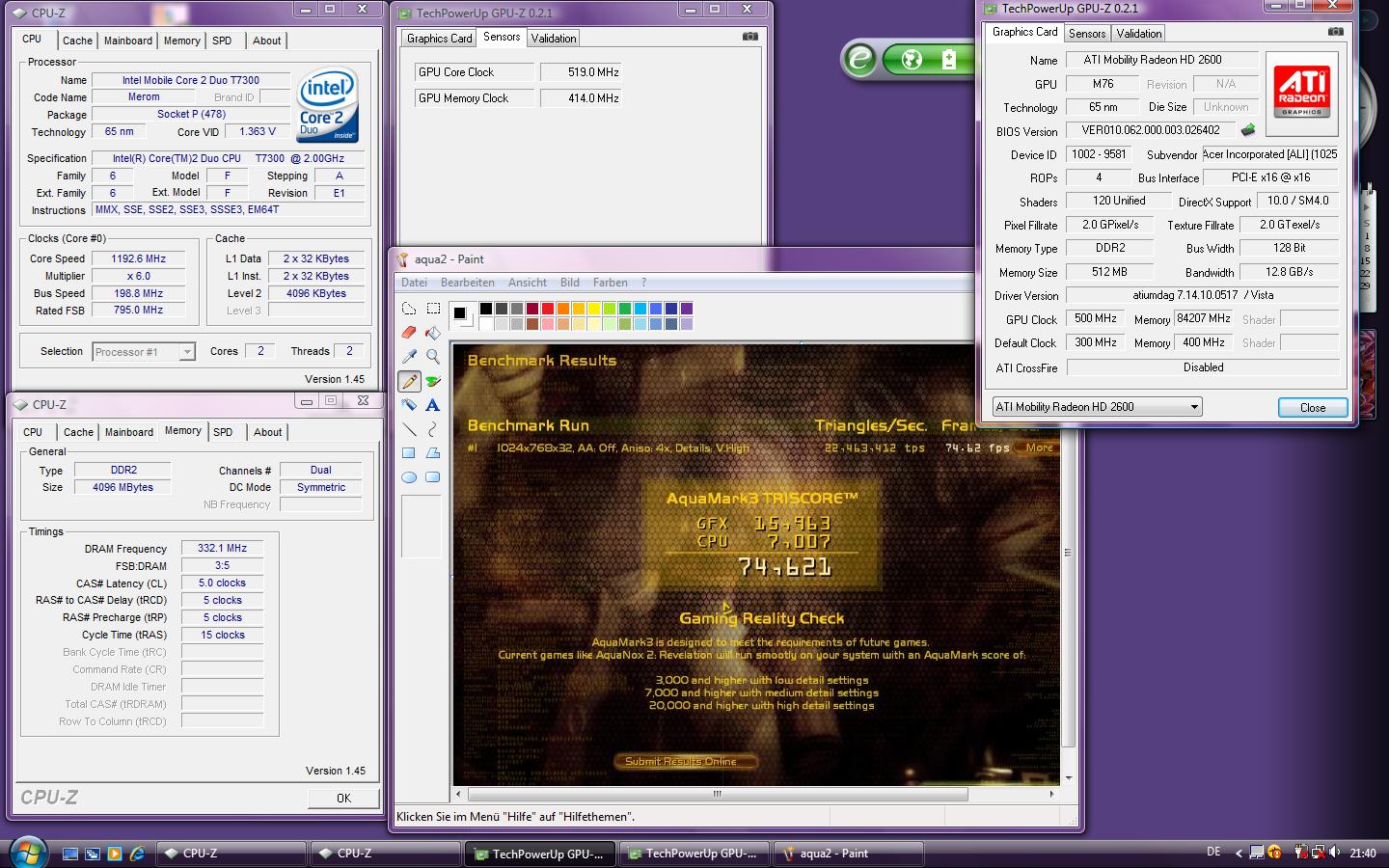The width and height of the screenshot is (1389, 868).
Task: Click the Intel Core 2 Duo logo
Action: pyautogui.click(x=328, y=105)
